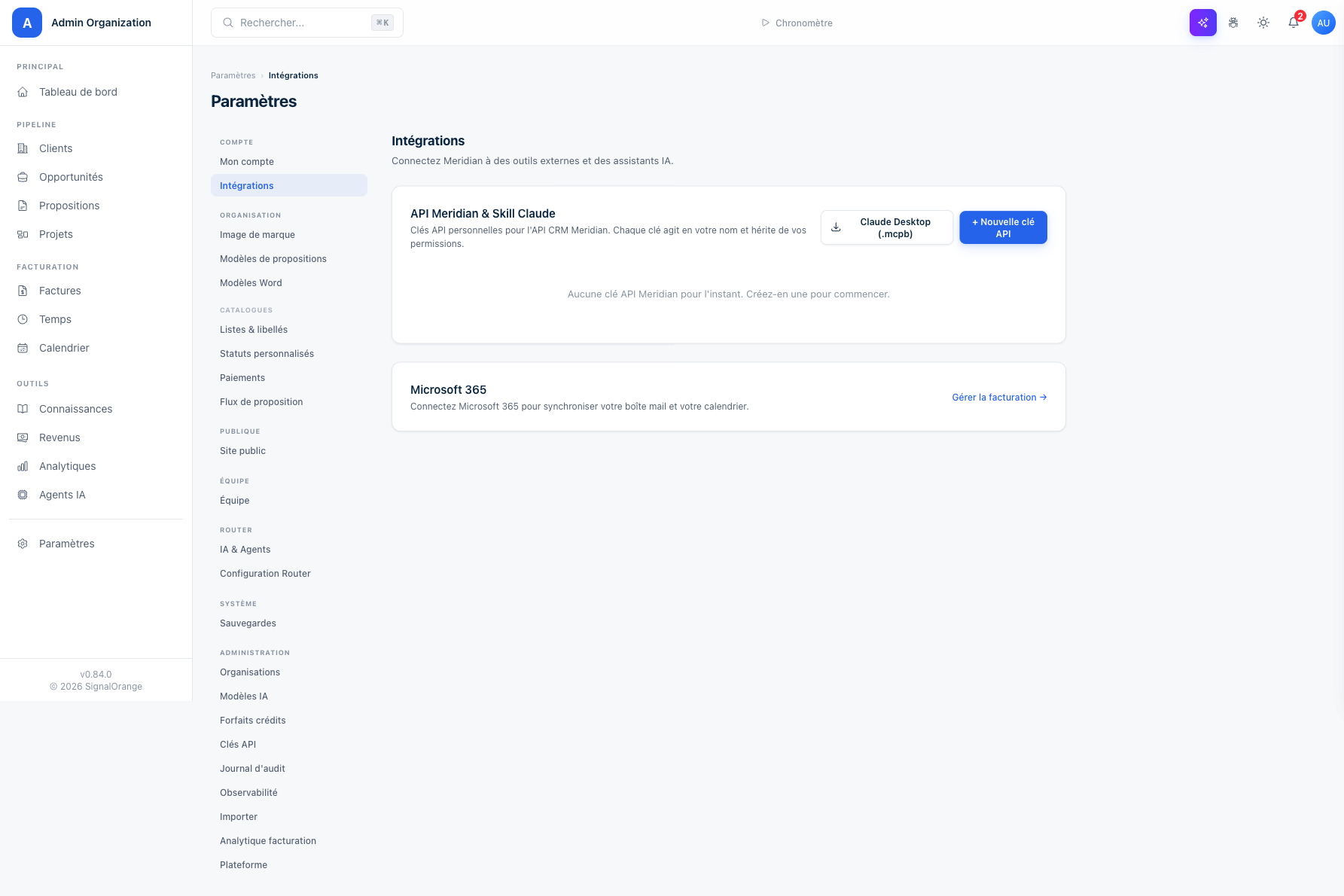Click the Revenus icon in sidebar

(23, 437)
